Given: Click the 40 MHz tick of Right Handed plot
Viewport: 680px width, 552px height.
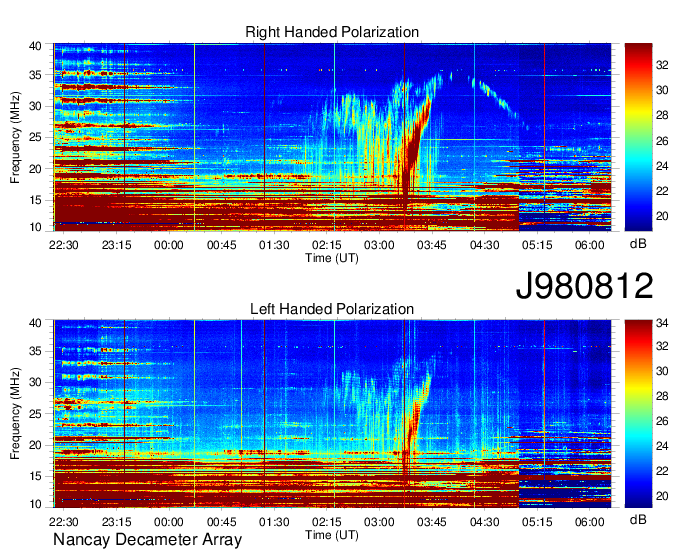Looking at the screenshot, I should tap(36, 46).
